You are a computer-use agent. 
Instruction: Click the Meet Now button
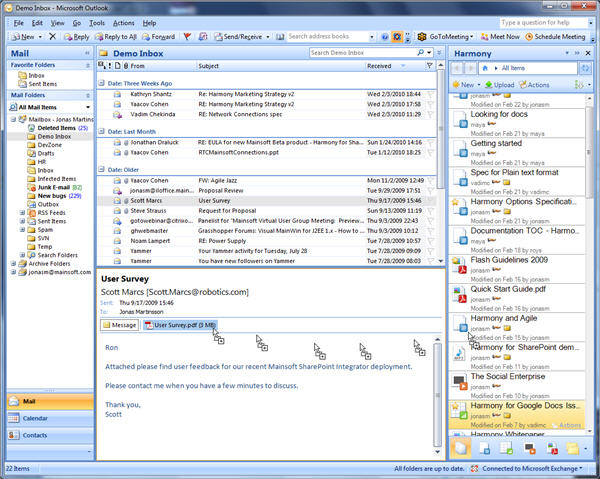pos(500,37)
